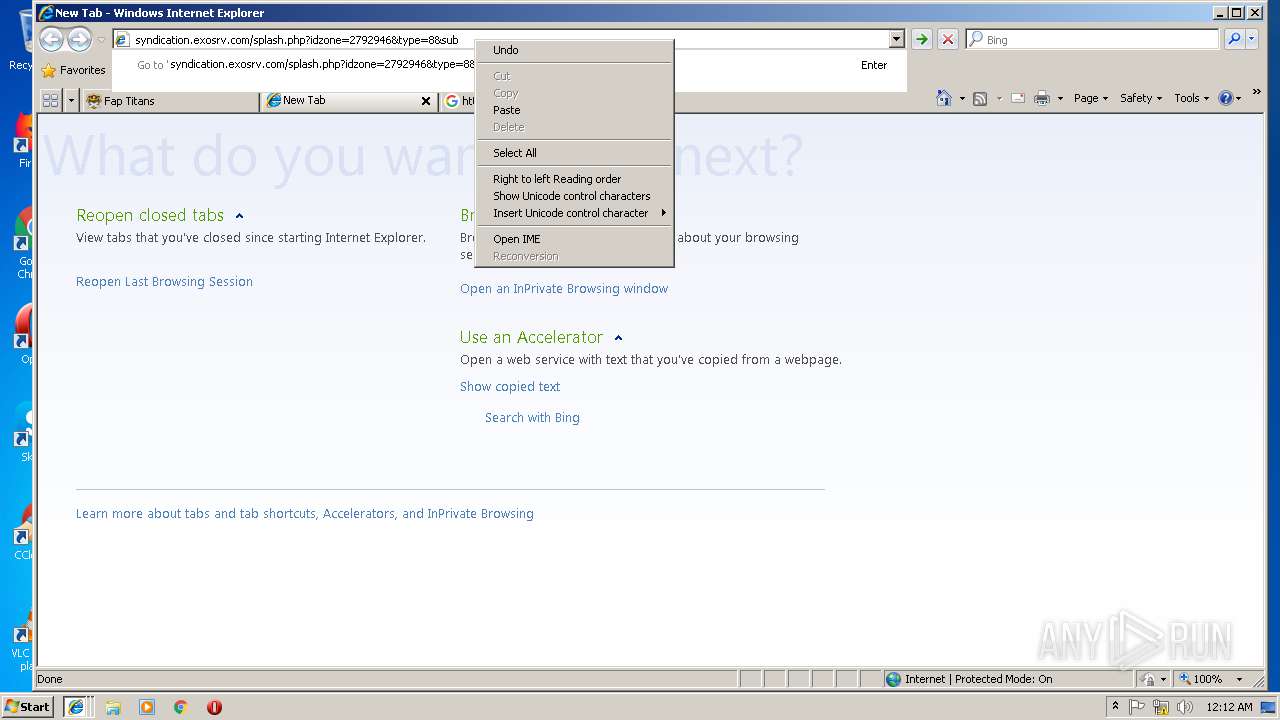Go forward using the Forward arrow
This screenshot has height=720, width=1280.
79,39
